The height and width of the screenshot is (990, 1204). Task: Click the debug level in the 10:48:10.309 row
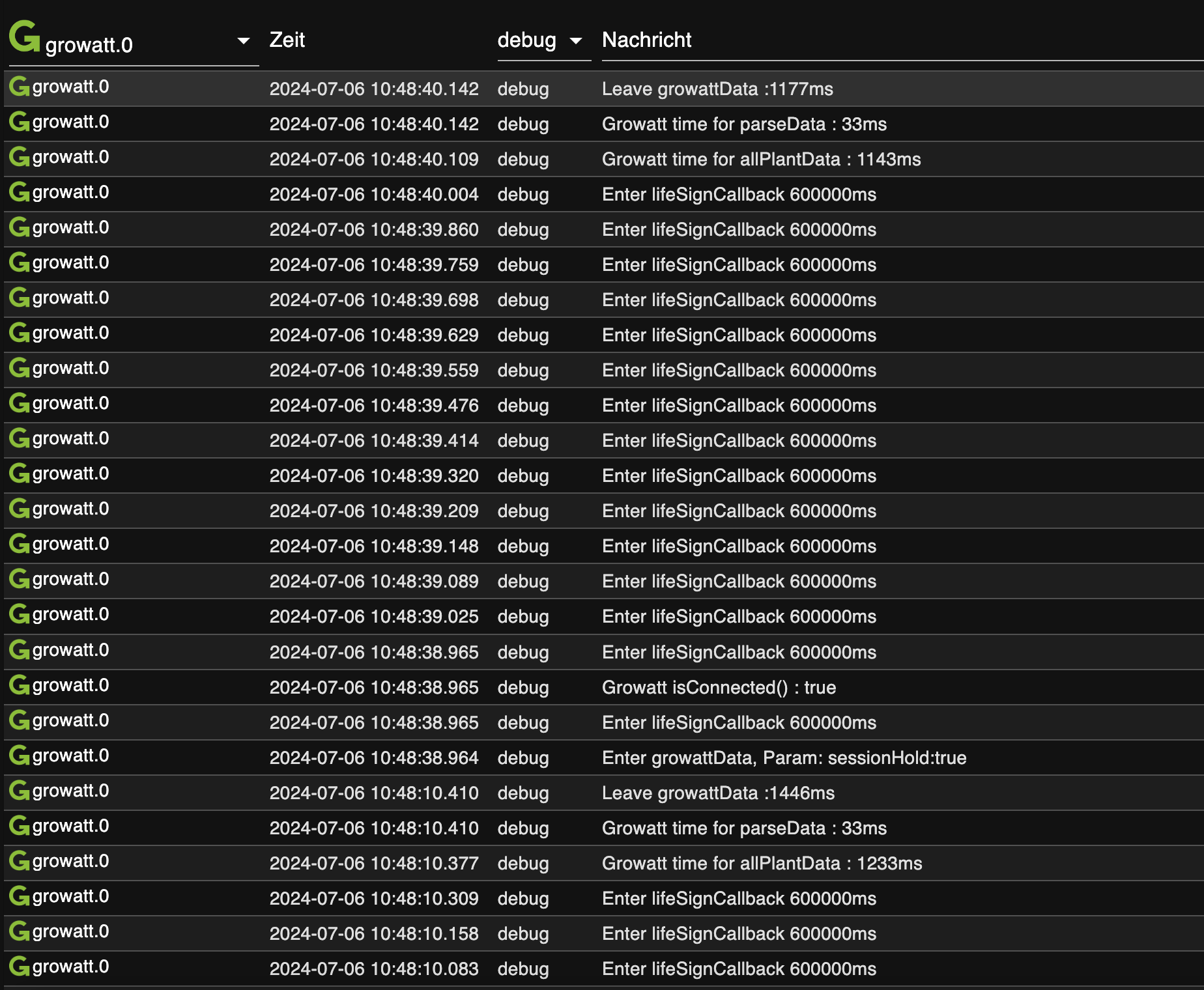pyautogui.click(x=523, y=899)
